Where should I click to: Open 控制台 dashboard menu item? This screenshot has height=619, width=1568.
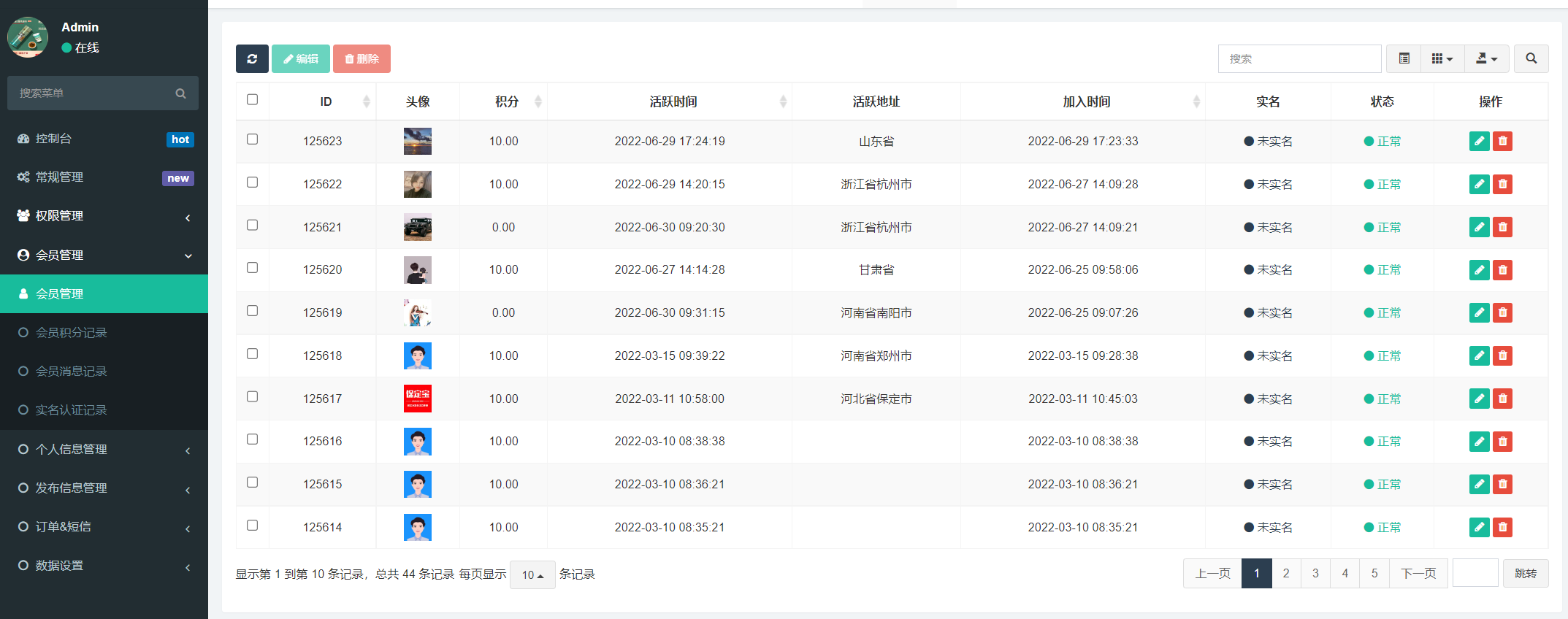pos(104,139)
